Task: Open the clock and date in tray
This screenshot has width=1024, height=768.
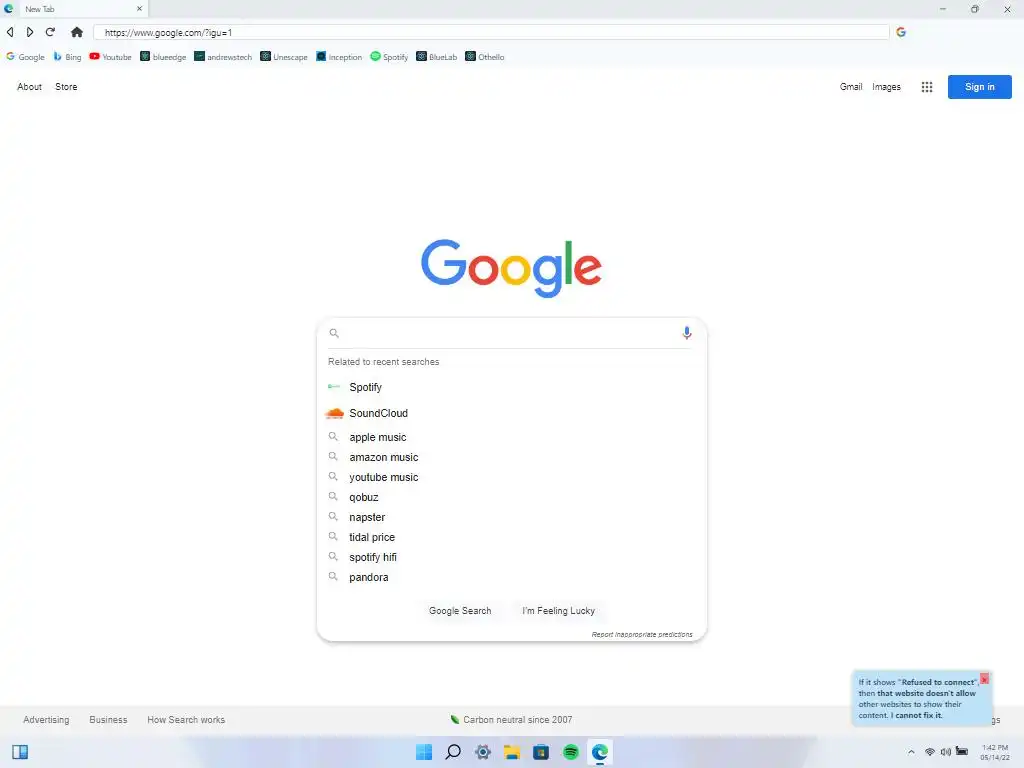Action: coord(995,752)
